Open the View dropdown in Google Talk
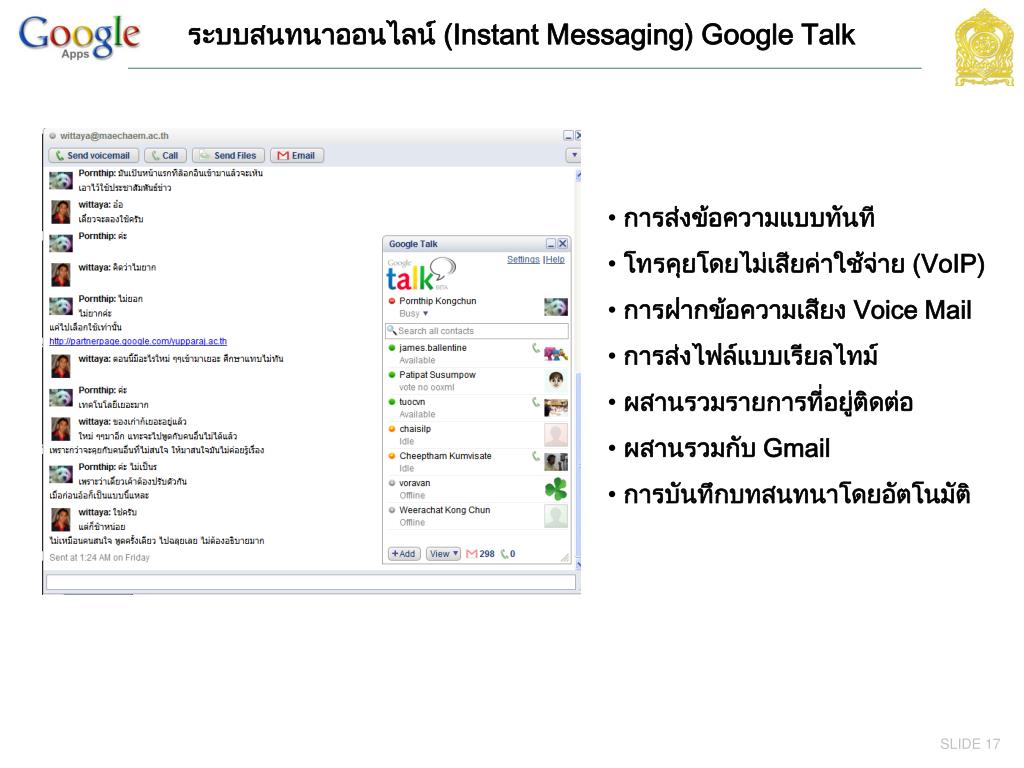The height and width of the screenshot is (768, 1024). point(443,554)
